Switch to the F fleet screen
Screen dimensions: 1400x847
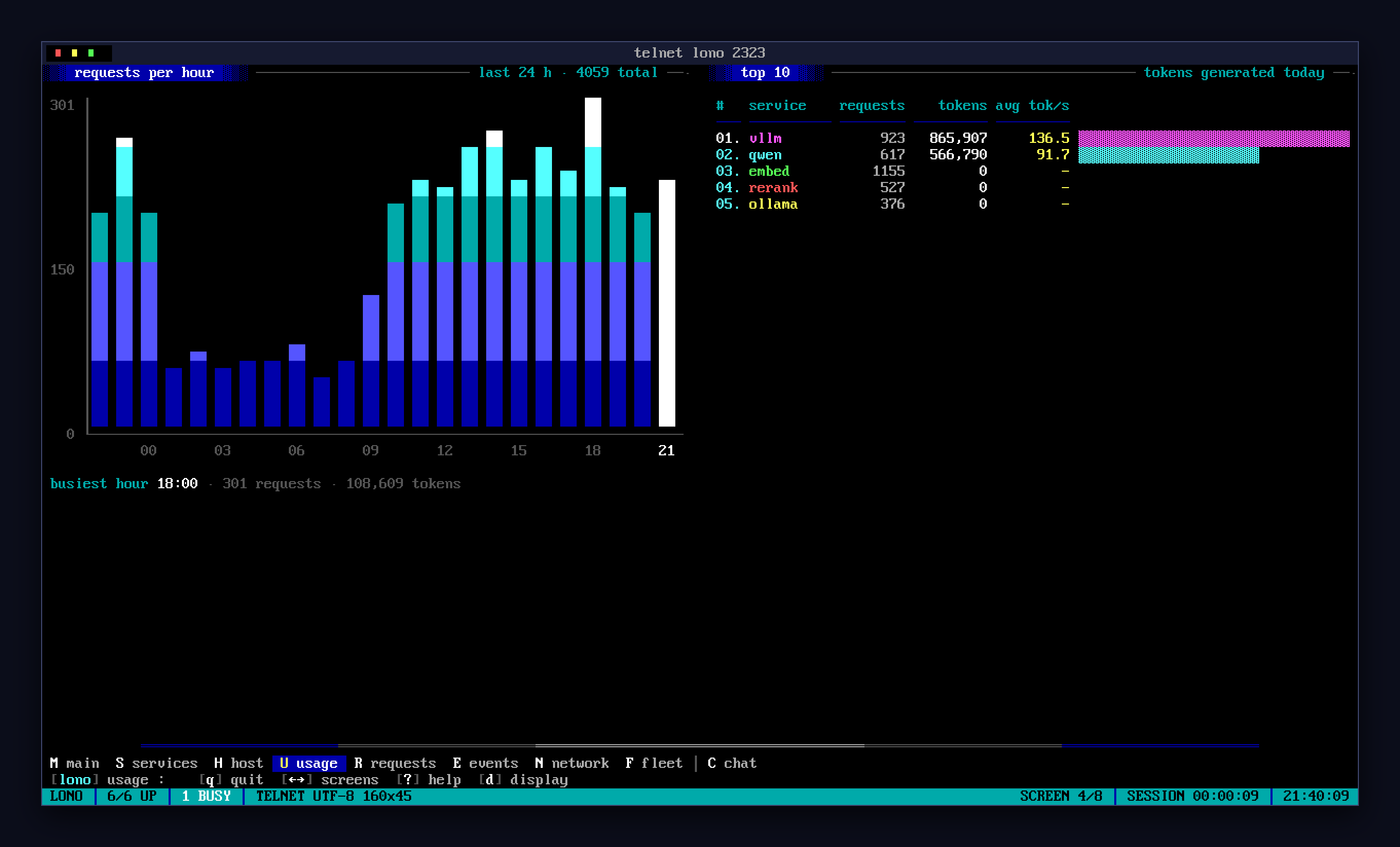point(654,763)
